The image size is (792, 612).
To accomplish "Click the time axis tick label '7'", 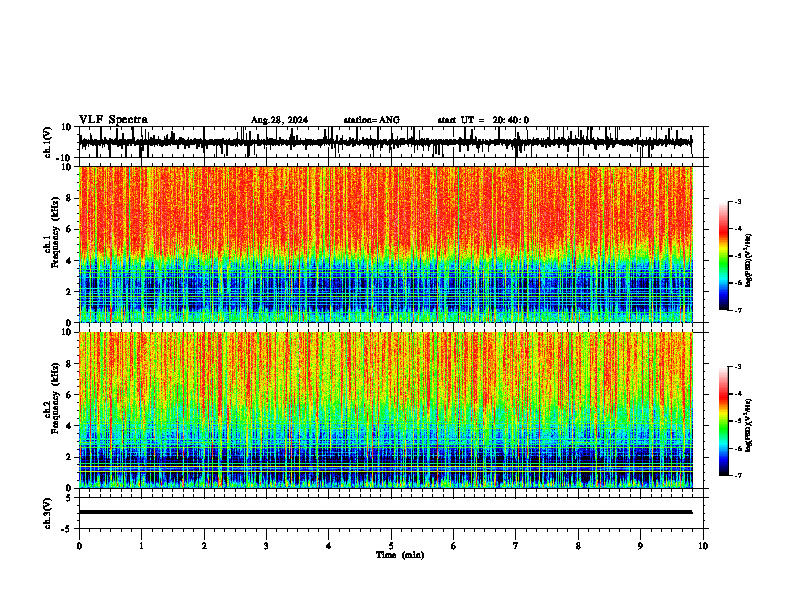I will tap(516, 546).
